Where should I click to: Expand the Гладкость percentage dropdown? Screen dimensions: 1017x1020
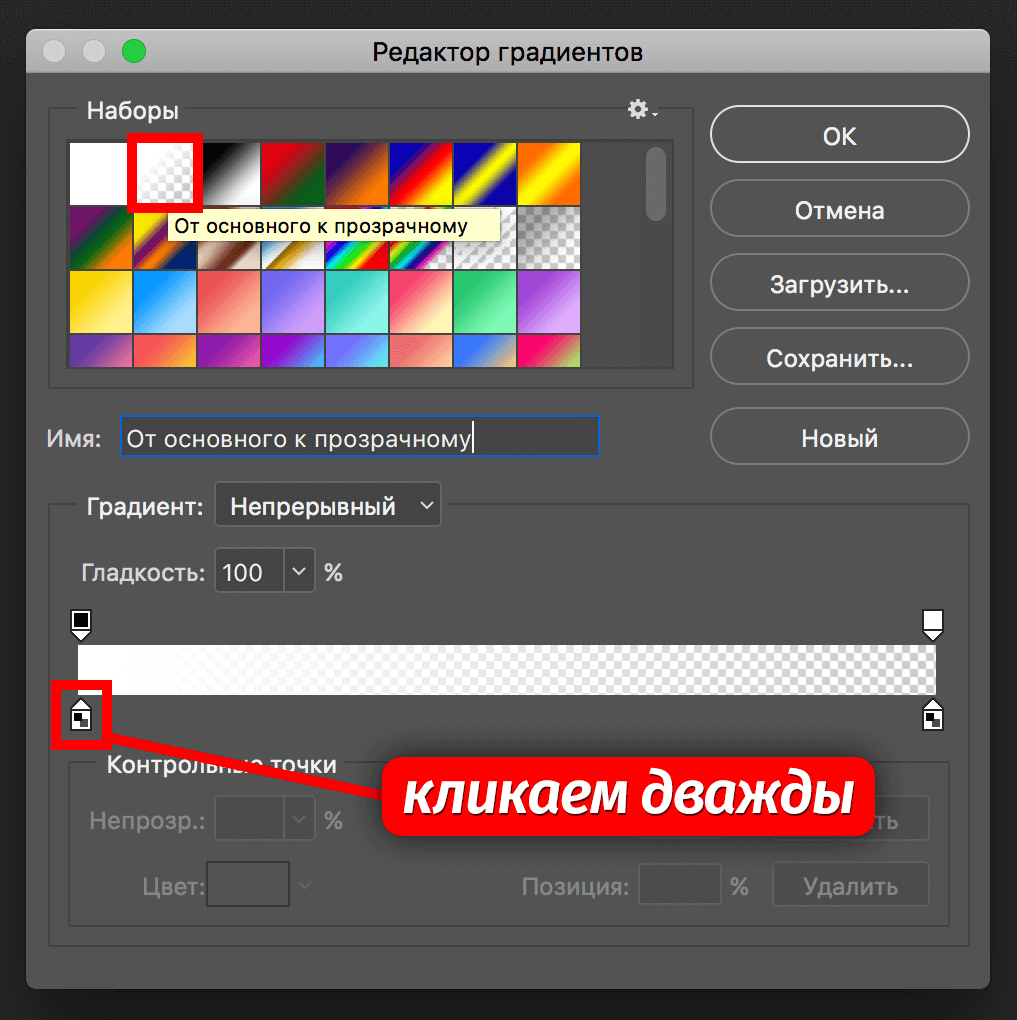coord(298,571)
